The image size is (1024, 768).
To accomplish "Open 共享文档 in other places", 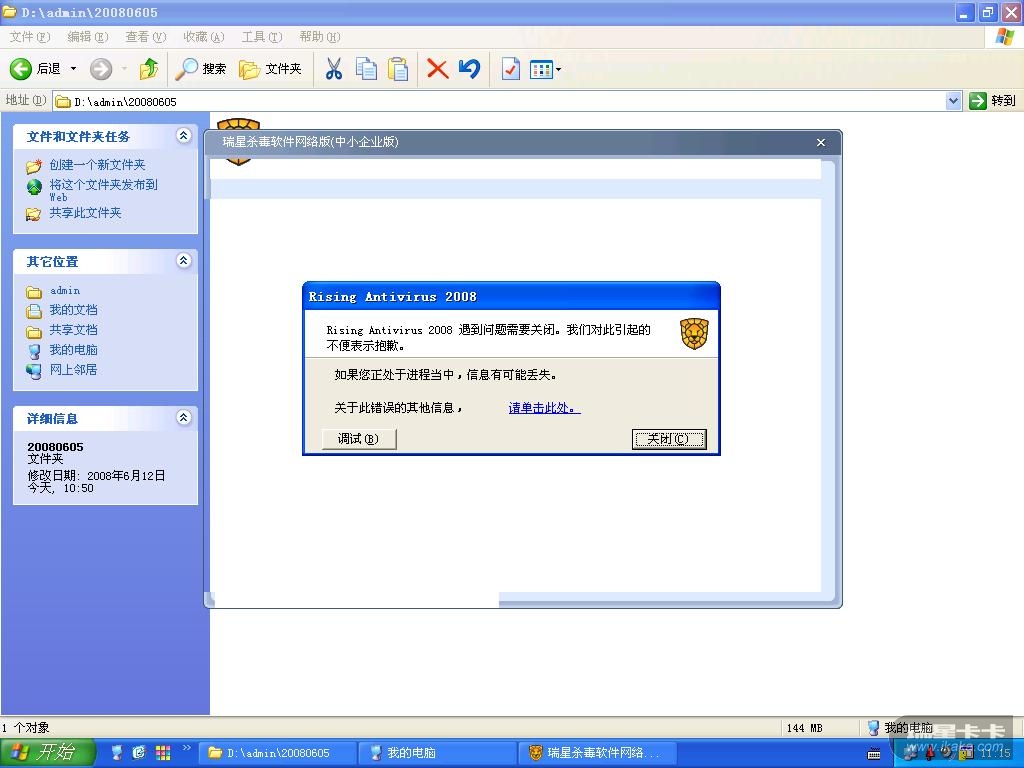I will click(x=73, y=330).
